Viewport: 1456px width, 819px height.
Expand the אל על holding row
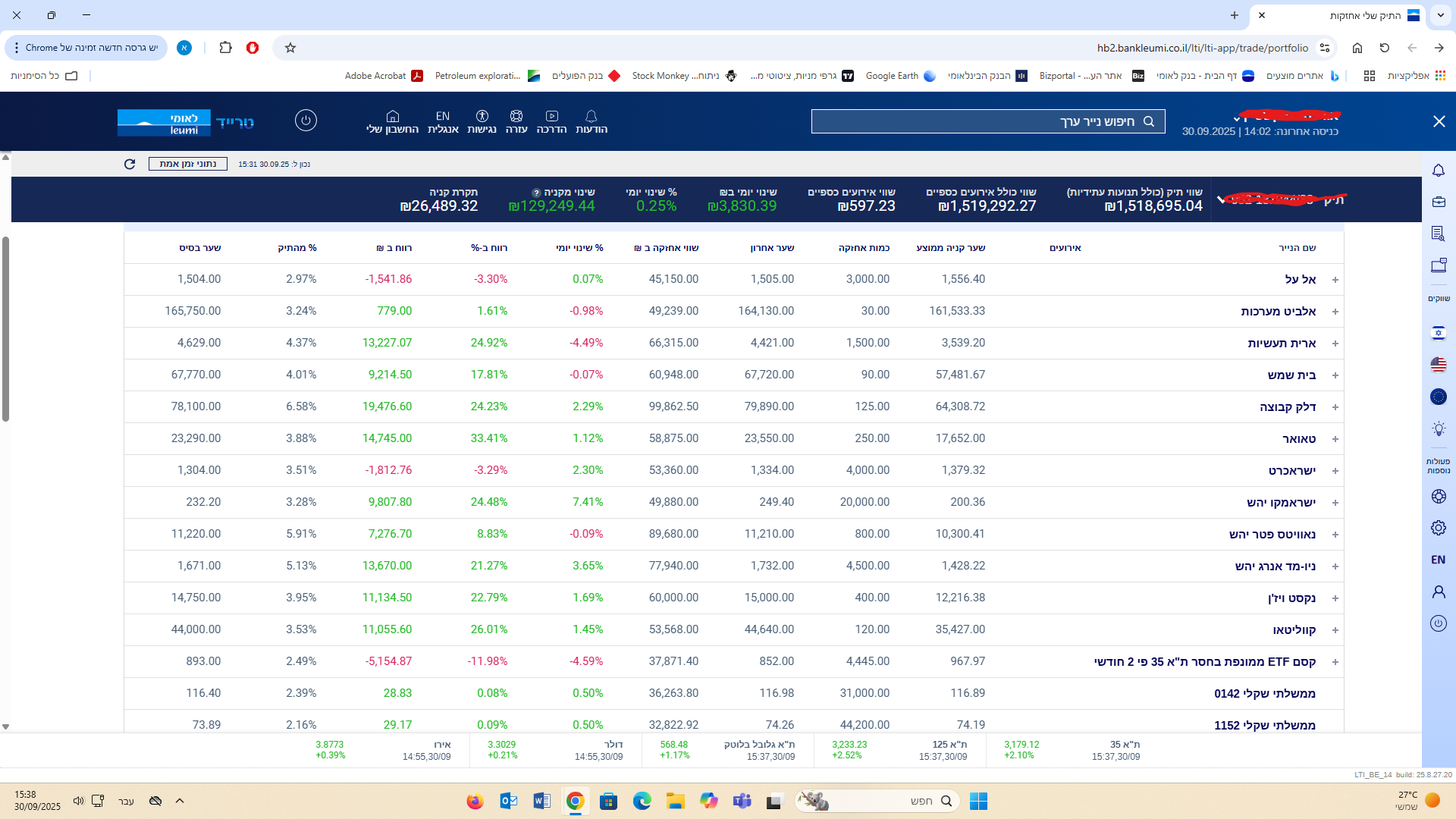click(x=1335, y=280)
